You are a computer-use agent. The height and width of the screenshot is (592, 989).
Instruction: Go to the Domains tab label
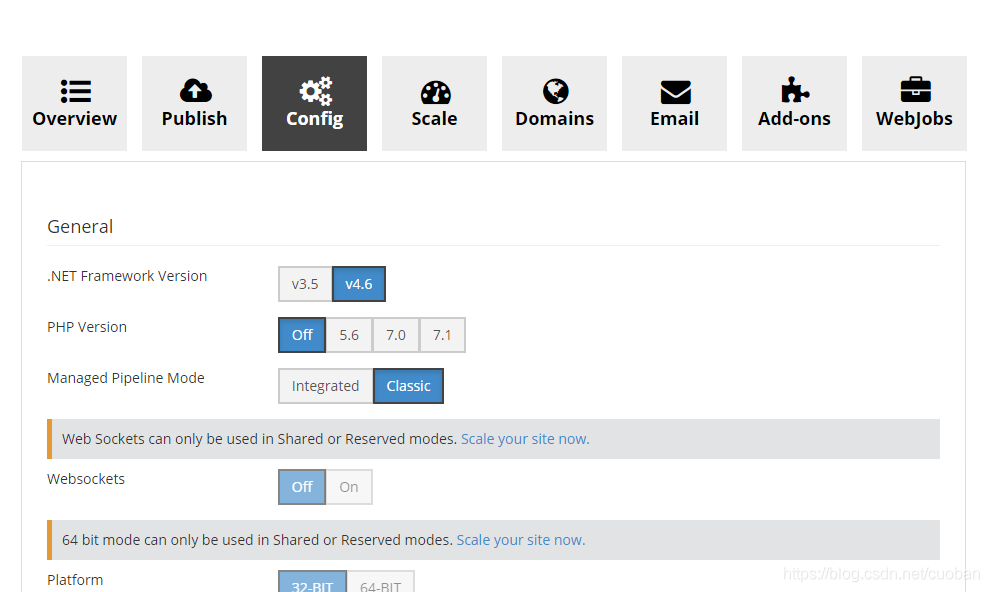pos(554,119)
